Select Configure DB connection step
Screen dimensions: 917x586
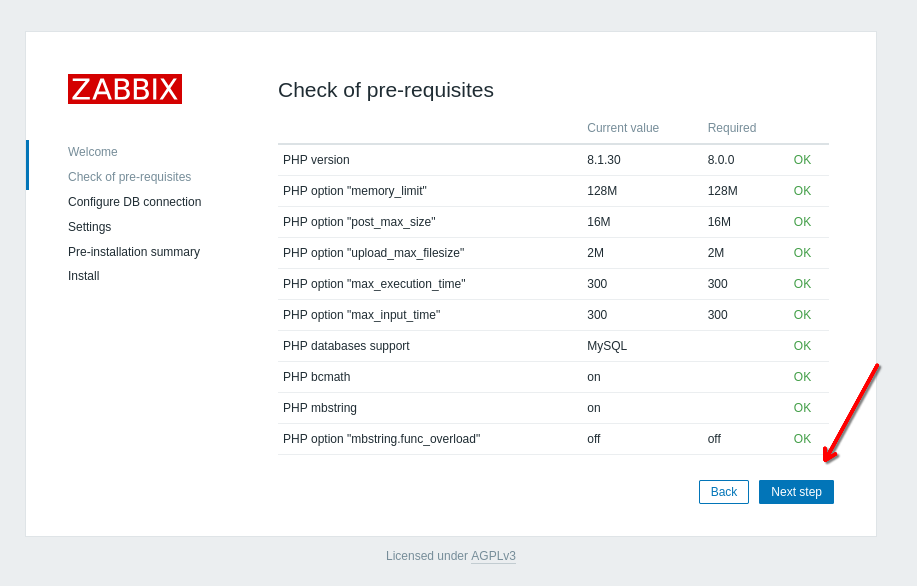pos(134,202)
